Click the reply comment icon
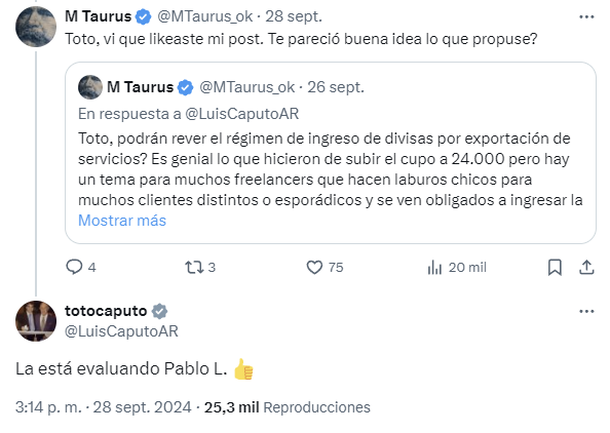This screenshot has height=433, width=610. click(73, 267)
